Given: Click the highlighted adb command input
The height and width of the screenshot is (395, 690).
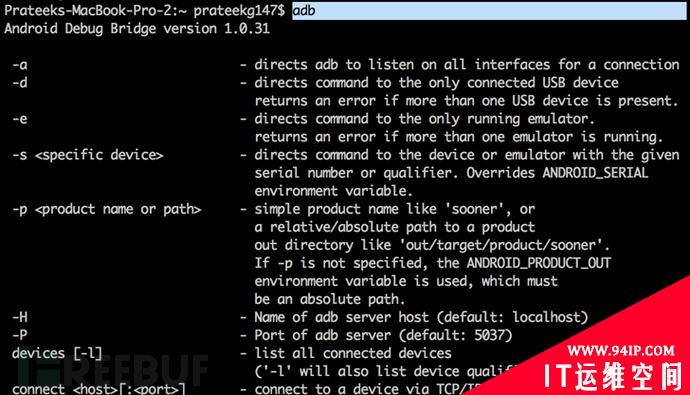Looking at the screenshot, I should (489, 11).
